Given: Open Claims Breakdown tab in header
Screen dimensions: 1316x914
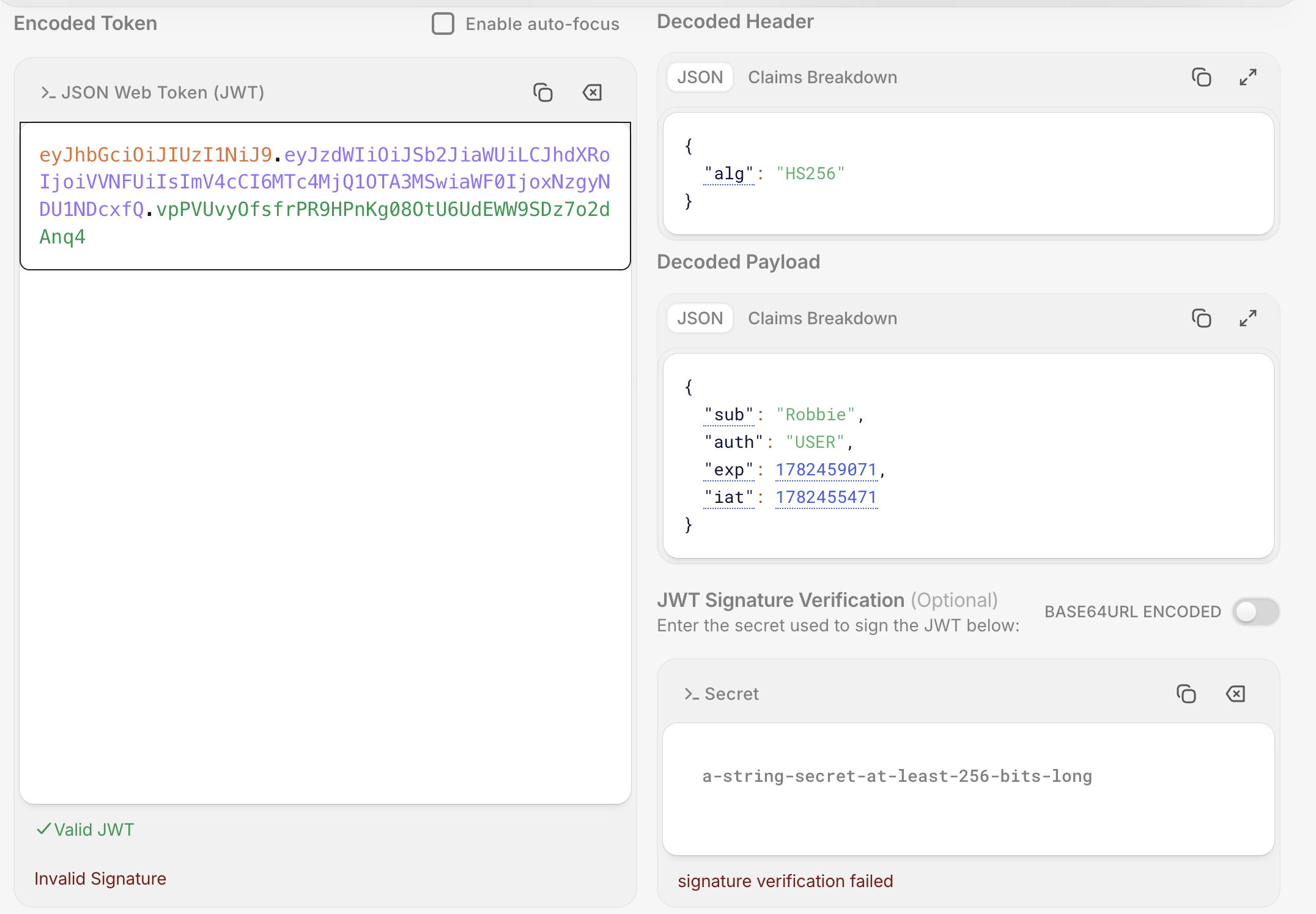Looking at the screenshot, I should tap(822, 77).
